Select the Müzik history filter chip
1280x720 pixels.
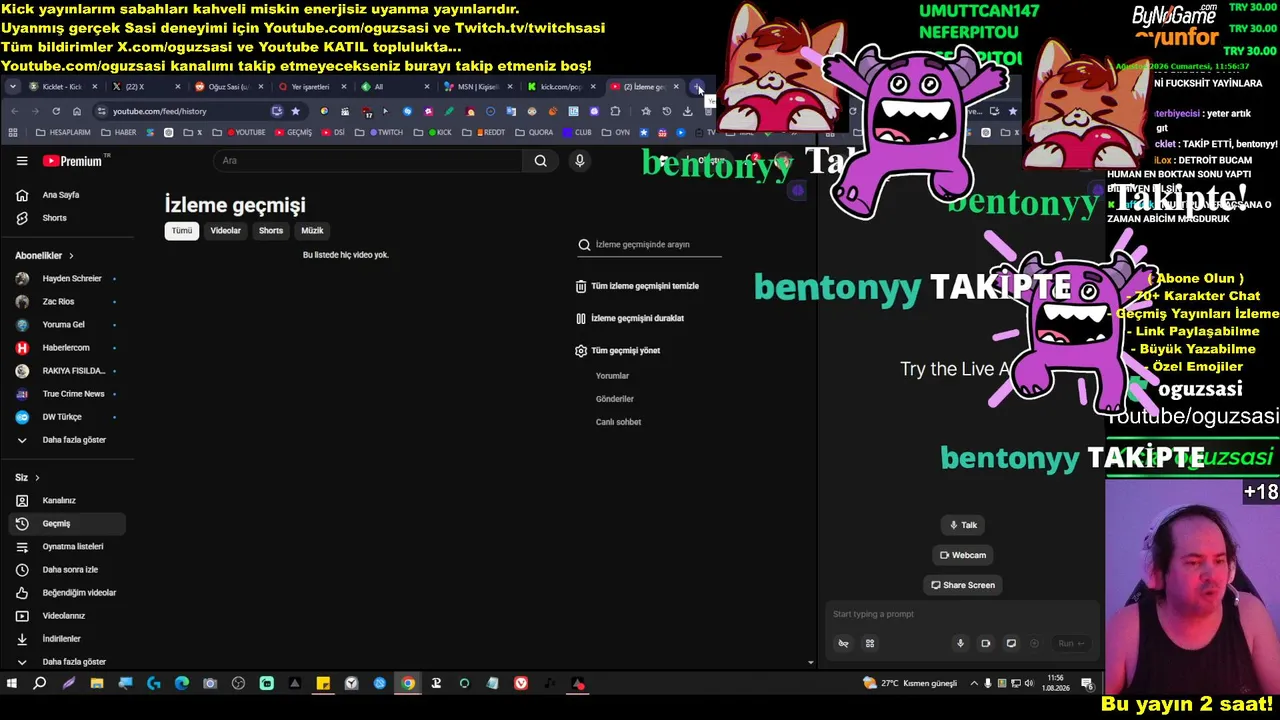[312, 231]
